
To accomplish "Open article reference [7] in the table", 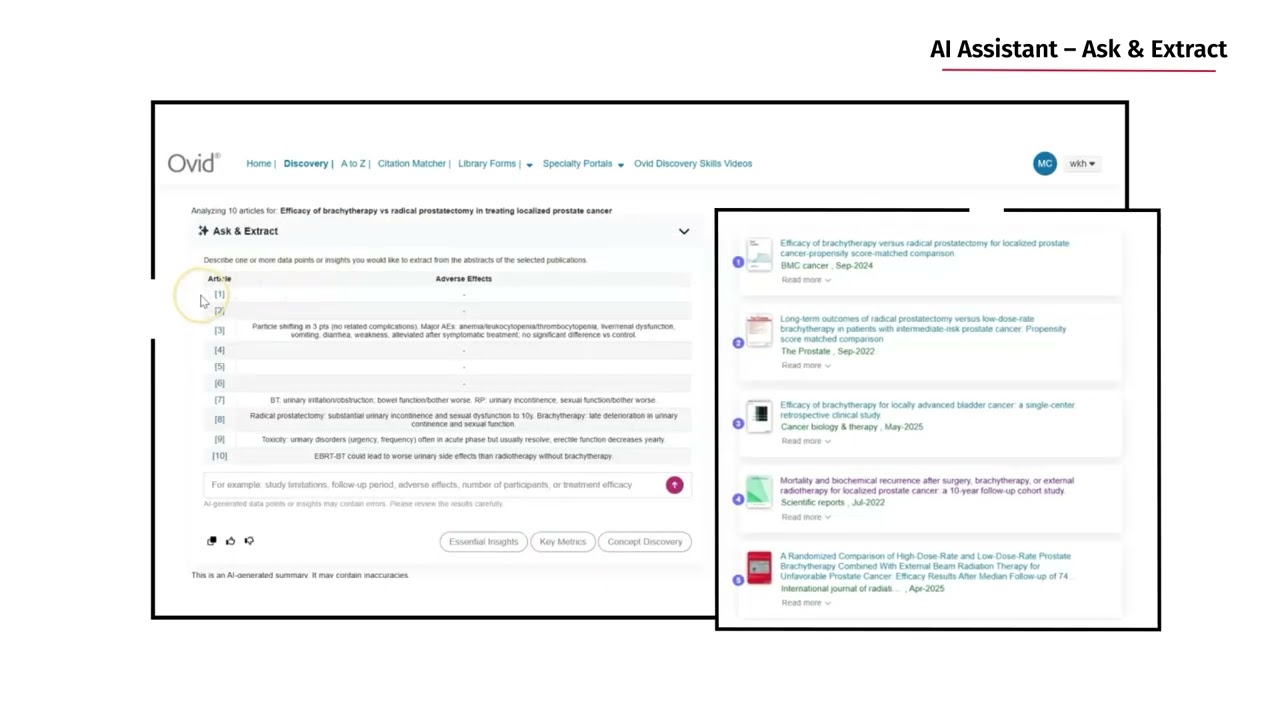I will 219,400.
